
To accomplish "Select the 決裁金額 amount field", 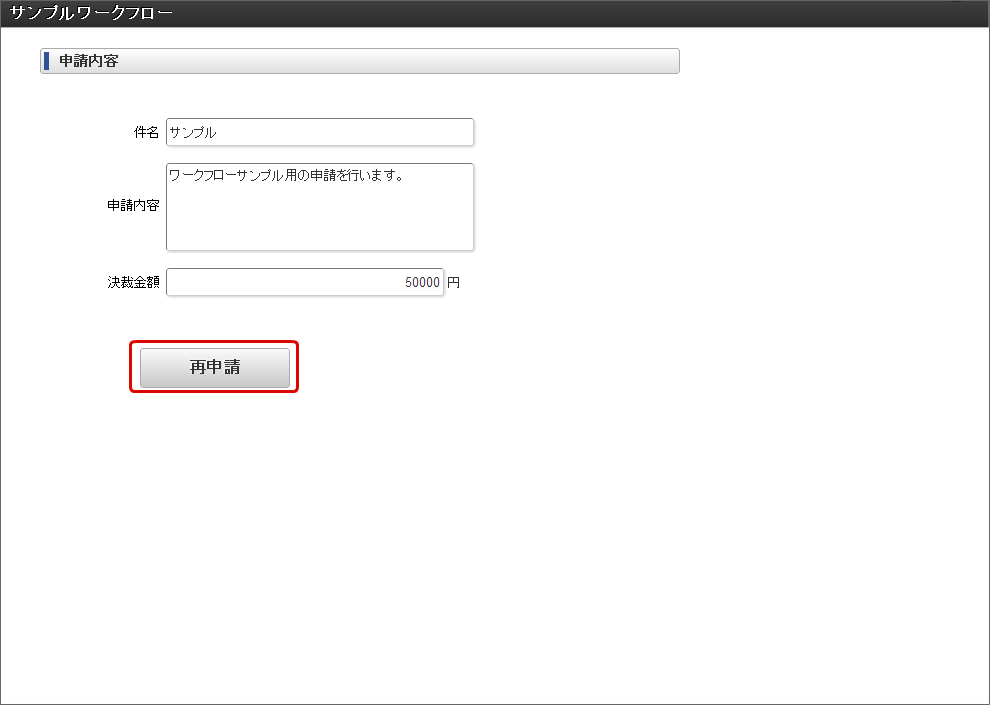I will click(x=305, y=282).
